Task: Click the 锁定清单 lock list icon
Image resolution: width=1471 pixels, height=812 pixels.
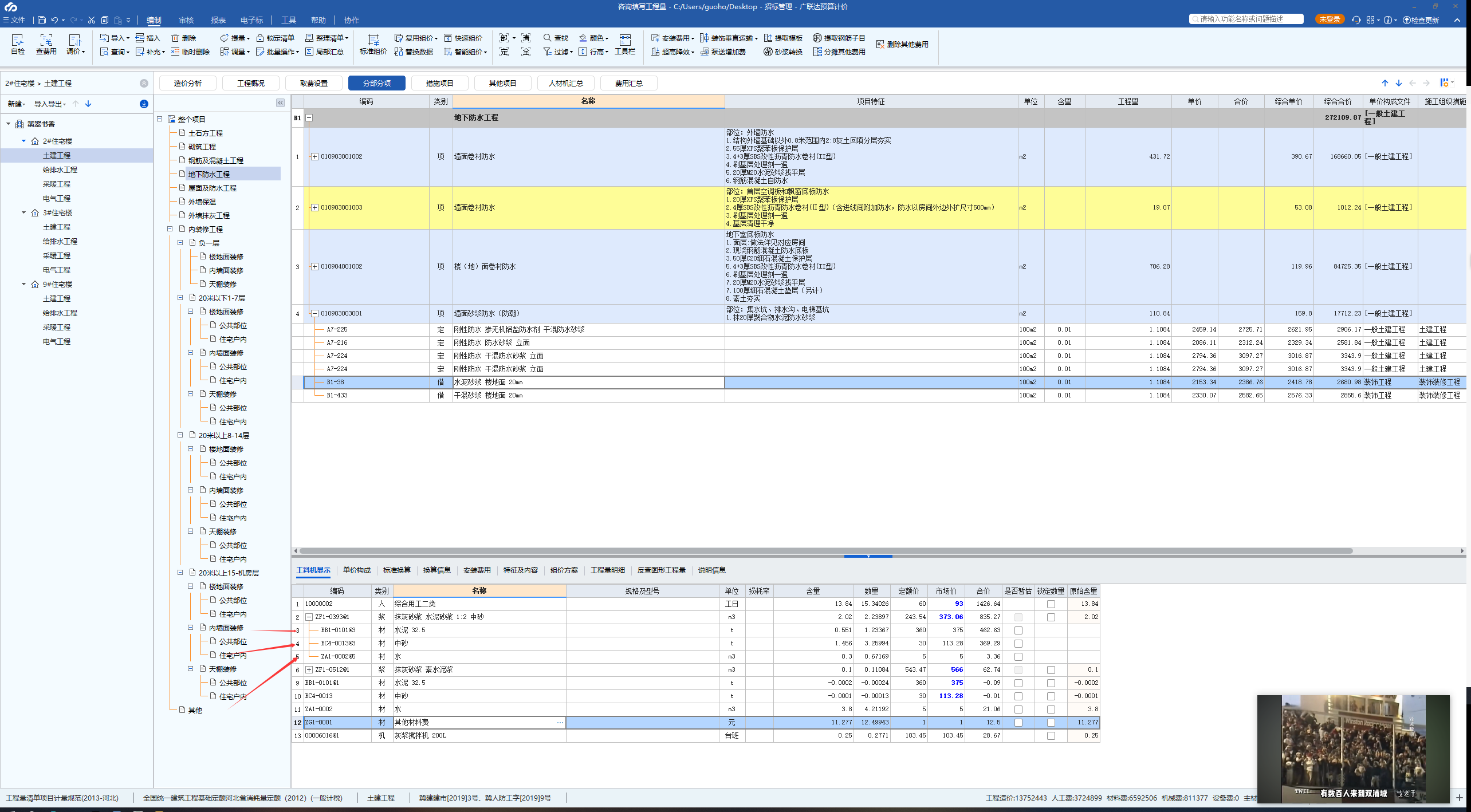Action: pos(261,38)
